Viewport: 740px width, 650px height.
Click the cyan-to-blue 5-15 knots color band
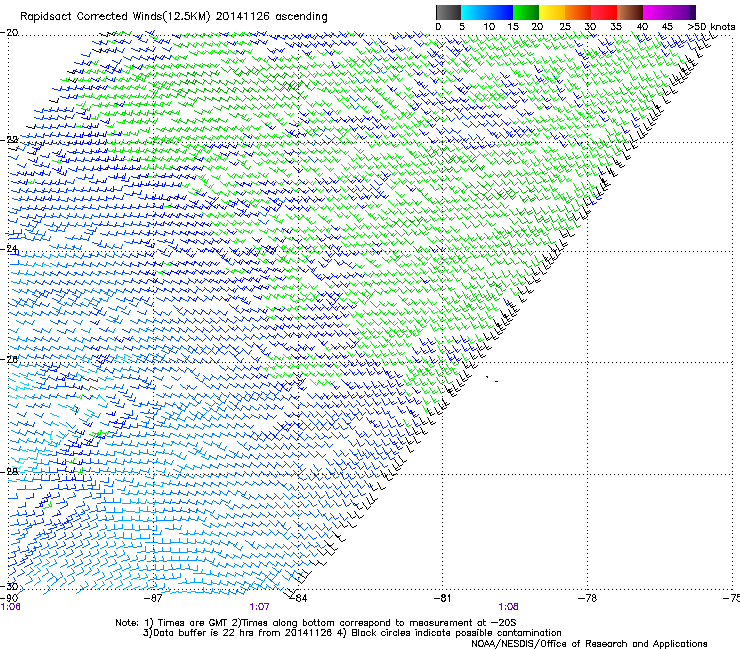pos(487,12)
